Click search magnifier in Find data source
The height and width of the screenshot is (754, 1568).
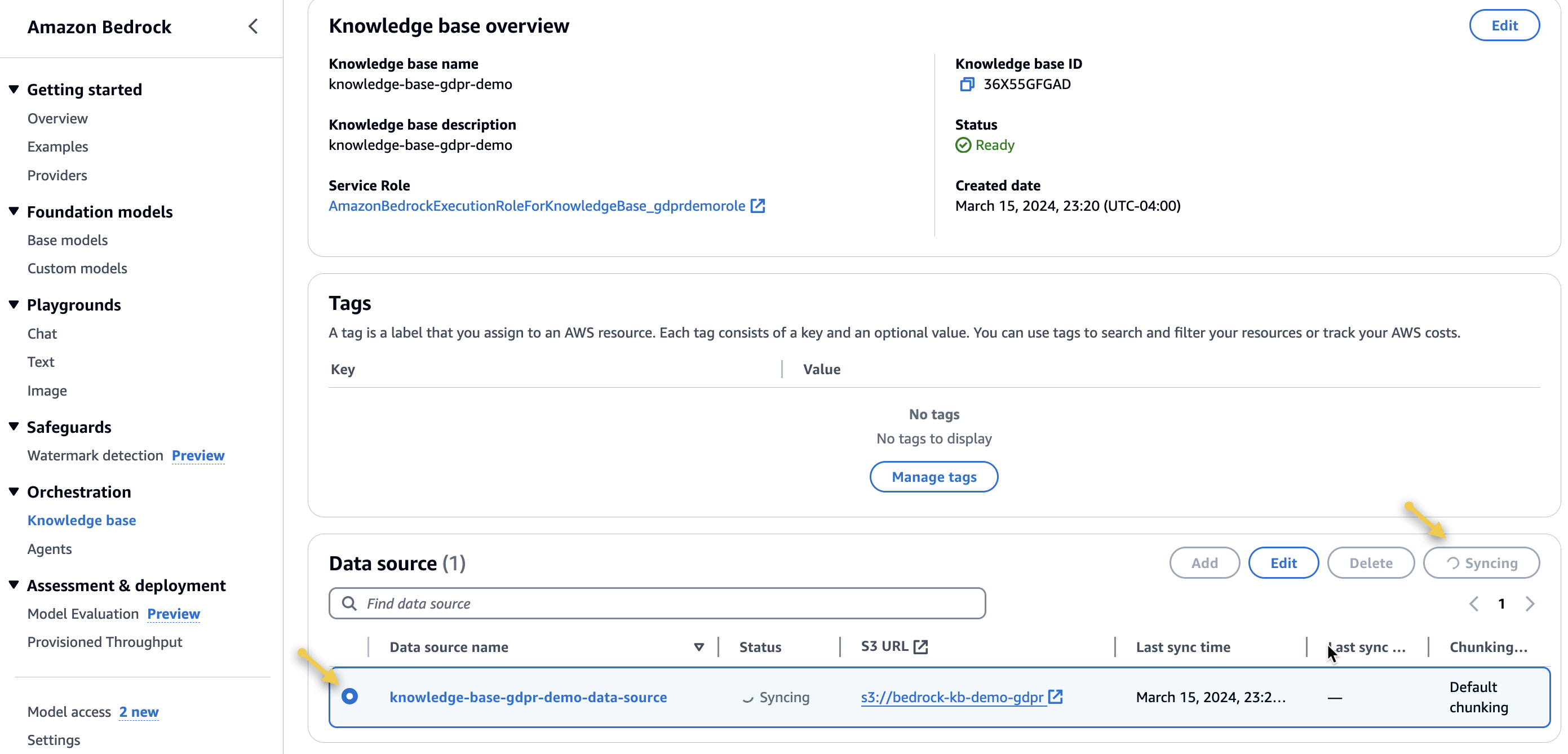pos(349,603)
